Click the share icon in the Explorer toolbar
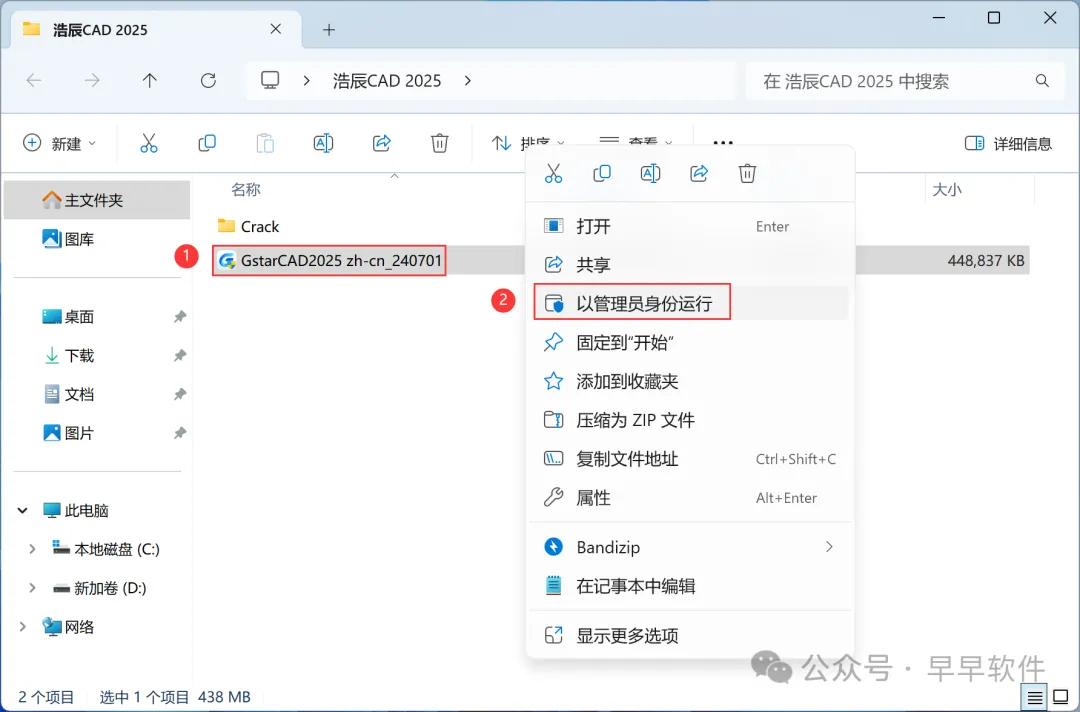This screenshot has height=712, width=1080. 382,143
